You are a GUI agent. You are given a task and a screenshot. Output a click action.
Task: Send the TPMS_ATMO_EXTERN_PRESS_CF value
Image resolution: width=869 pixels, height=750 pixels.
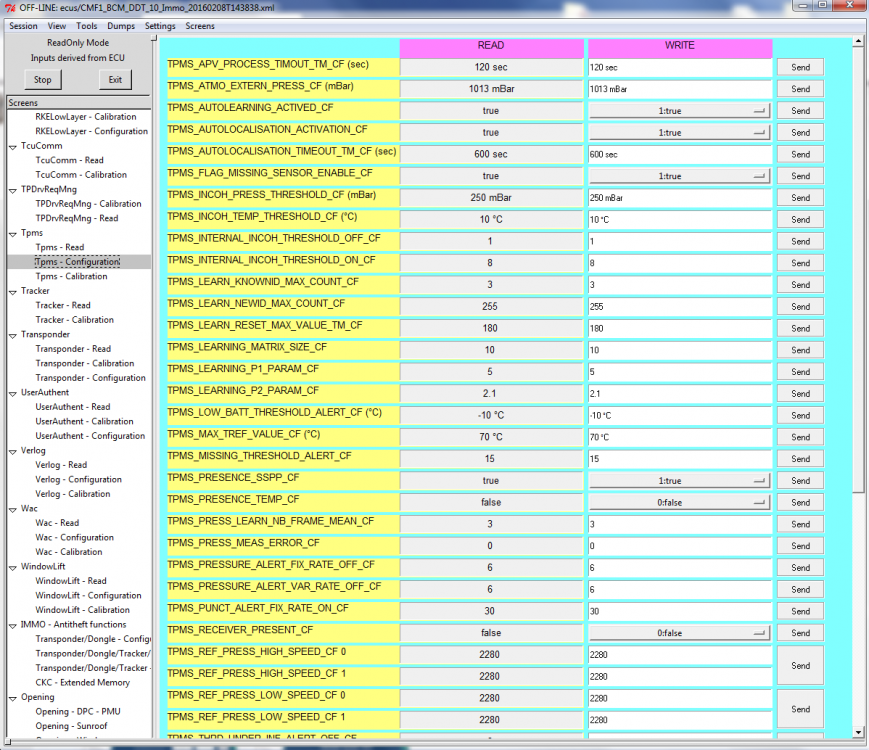coord(800,89)
